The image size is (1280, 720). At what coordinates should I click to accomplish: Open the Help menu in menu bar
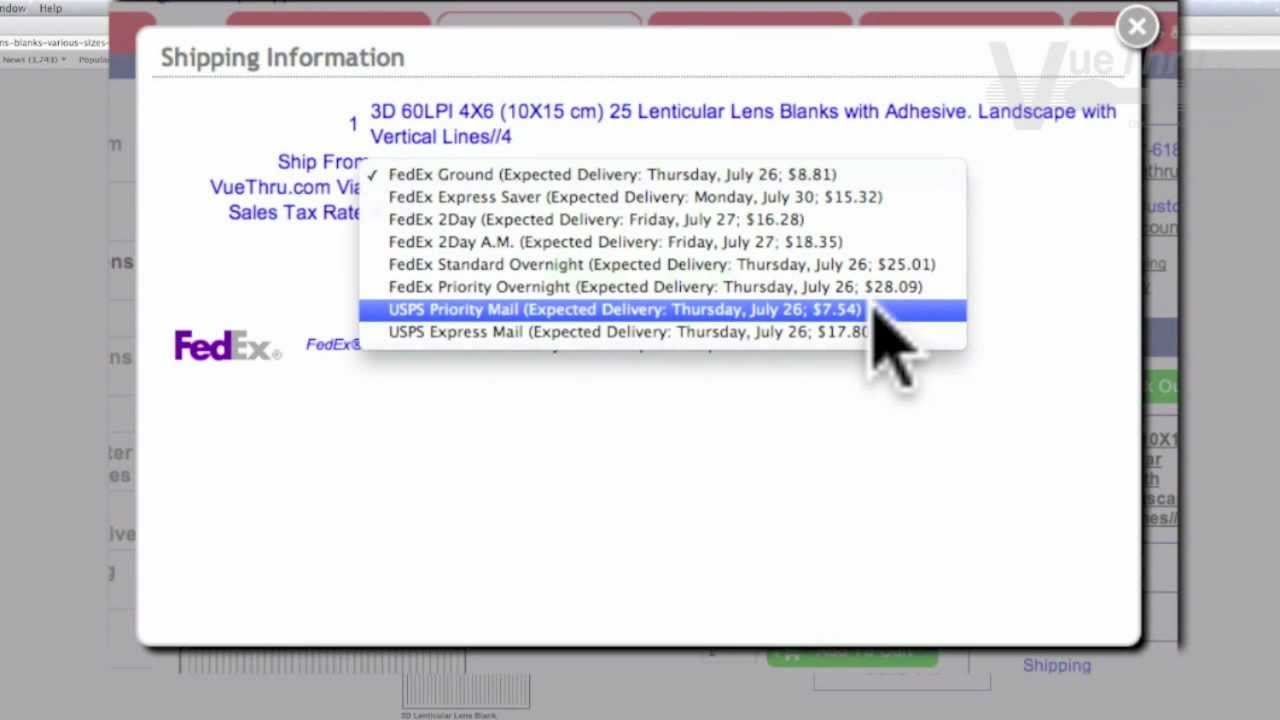pyautogui.click(x=50, y=8)
